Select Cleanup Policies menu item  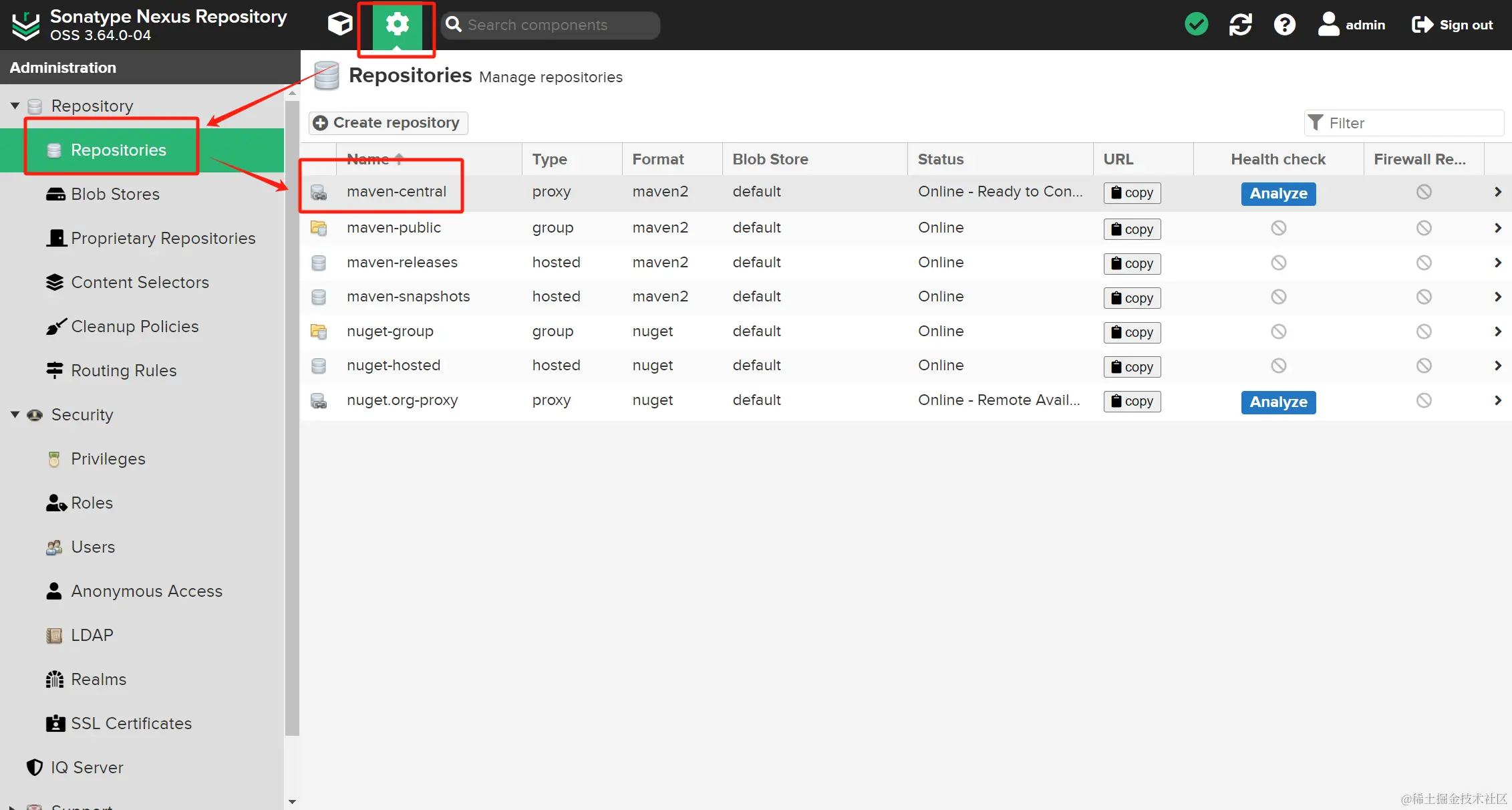coord(134,326)
